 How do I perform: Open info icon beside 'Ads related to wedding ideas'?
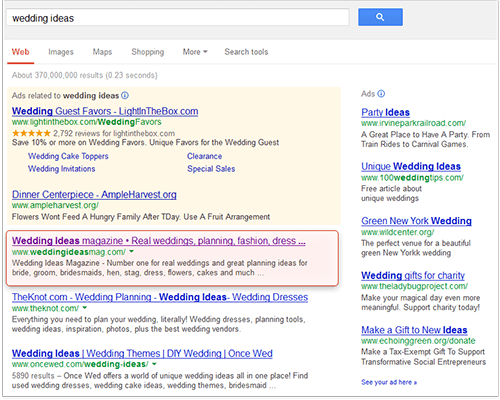tap(125, 96)
